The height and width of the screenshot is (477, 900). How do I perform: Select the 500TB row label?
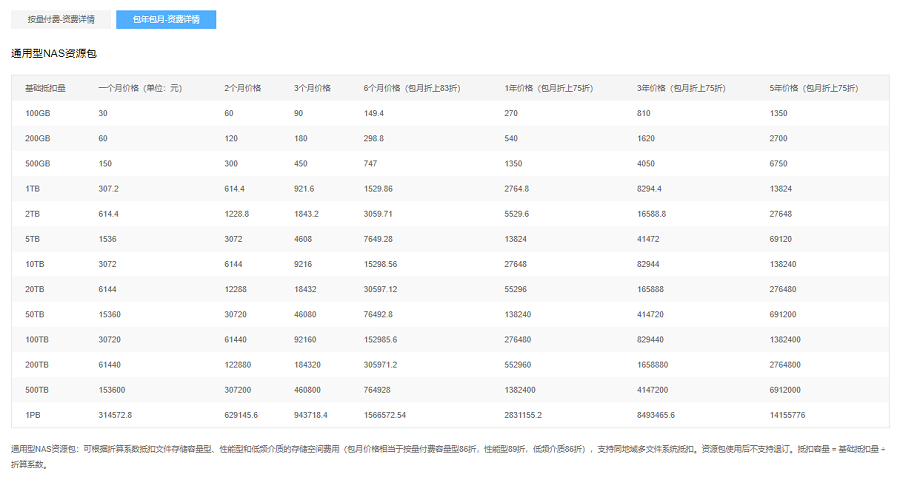point(37,390)
